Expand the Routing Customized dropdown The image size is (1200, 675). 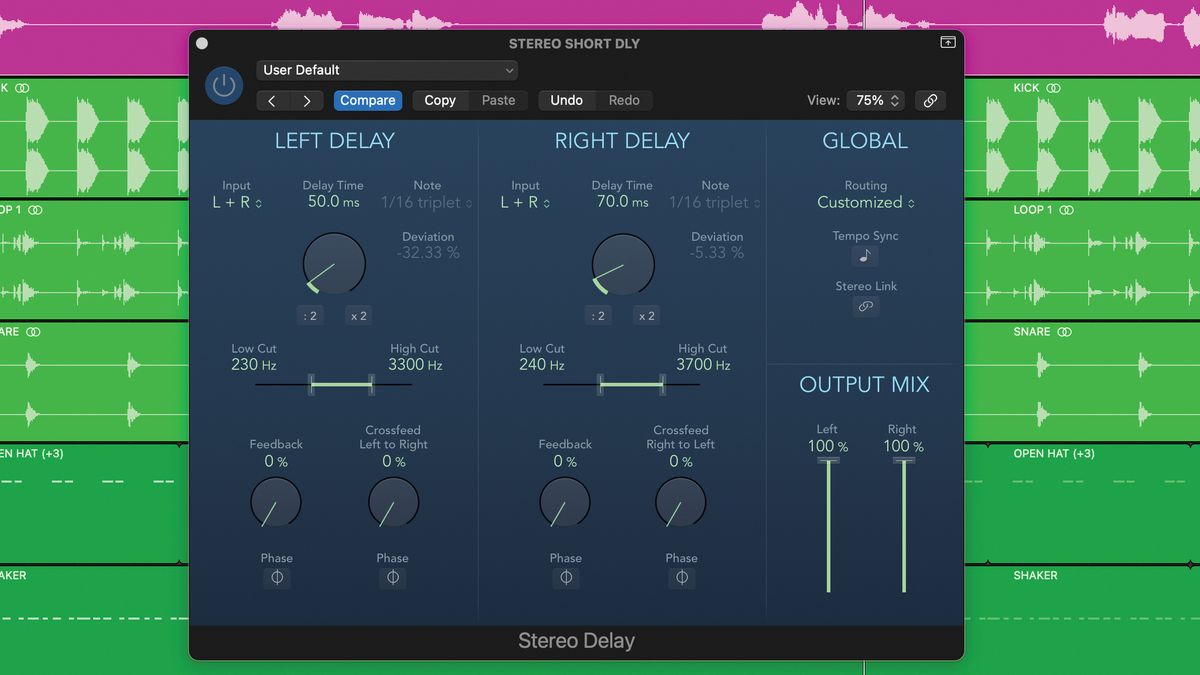[865, 202]
